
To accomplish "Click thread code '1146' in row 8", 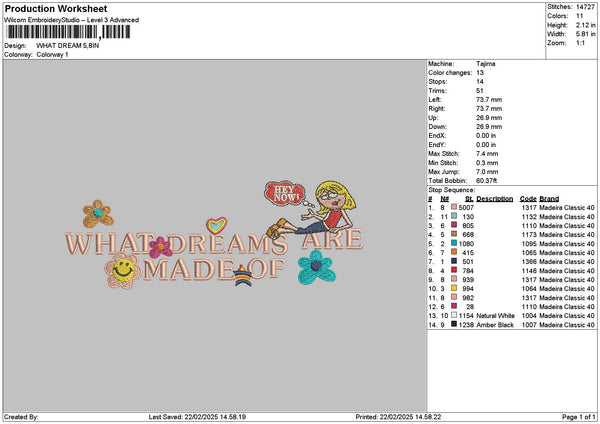I will point(529,271).
